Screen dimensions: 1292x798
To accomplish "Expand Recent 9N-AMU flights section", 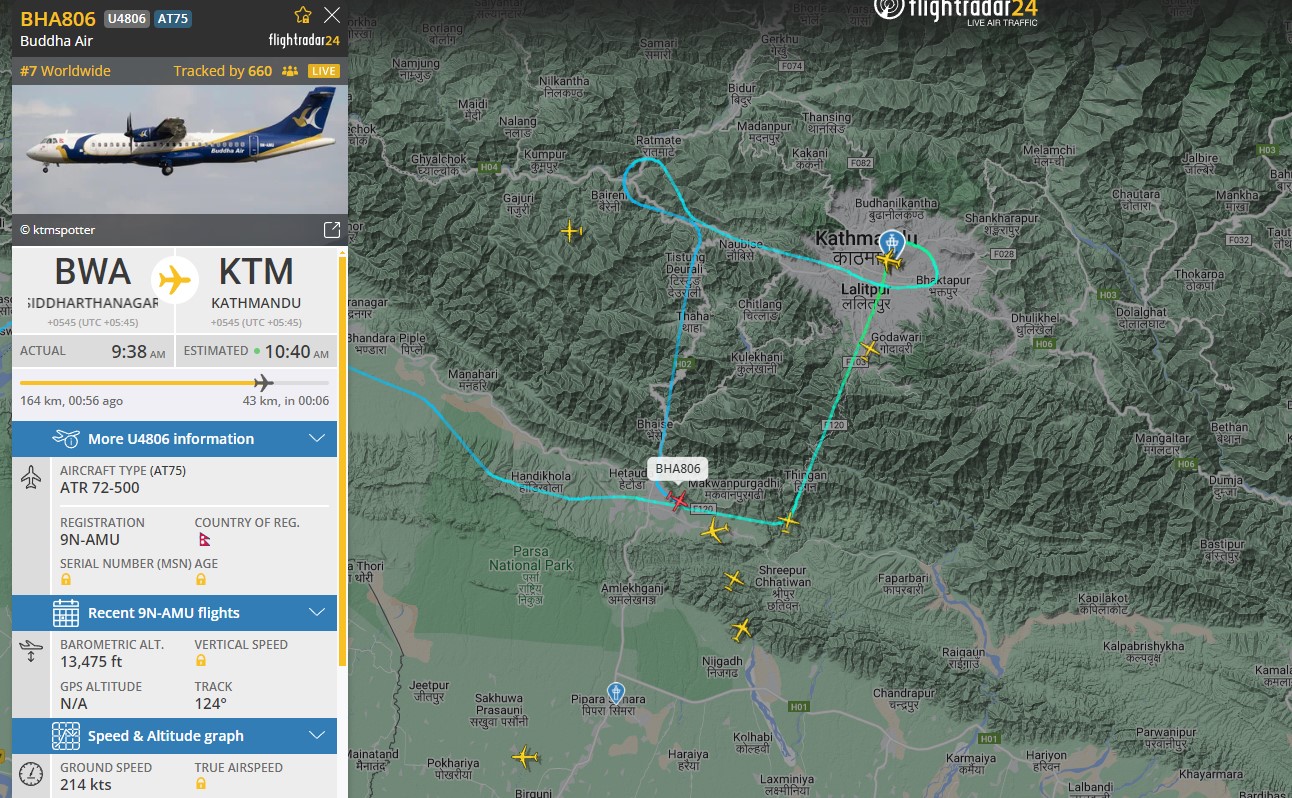I will point(175,613).
